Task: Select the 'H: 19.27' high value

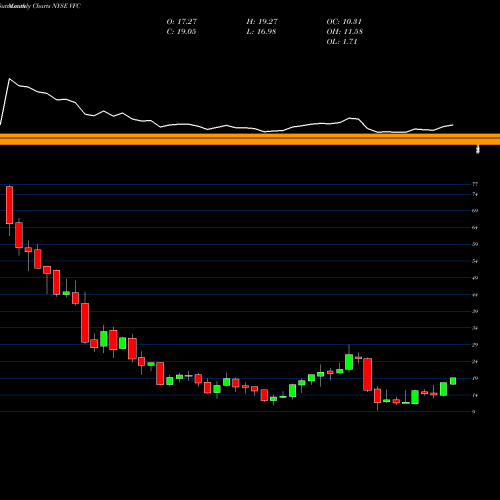Action: pos(262,22)
